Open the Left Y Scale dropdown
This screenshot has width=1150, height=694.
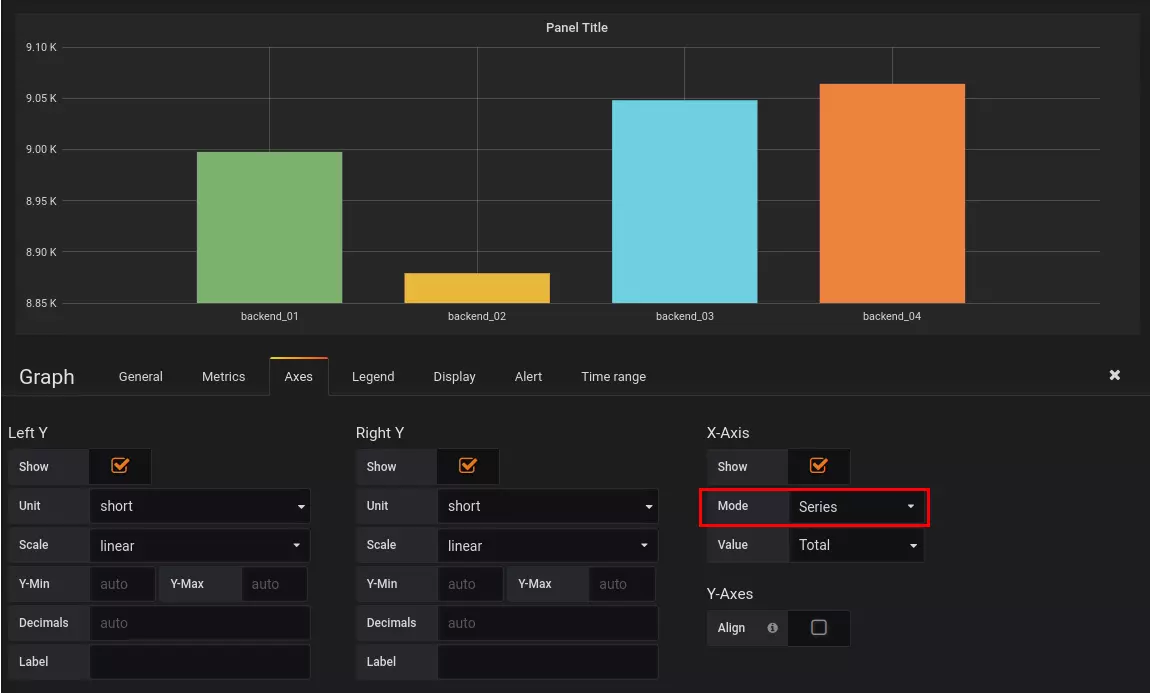pos(200,545)
